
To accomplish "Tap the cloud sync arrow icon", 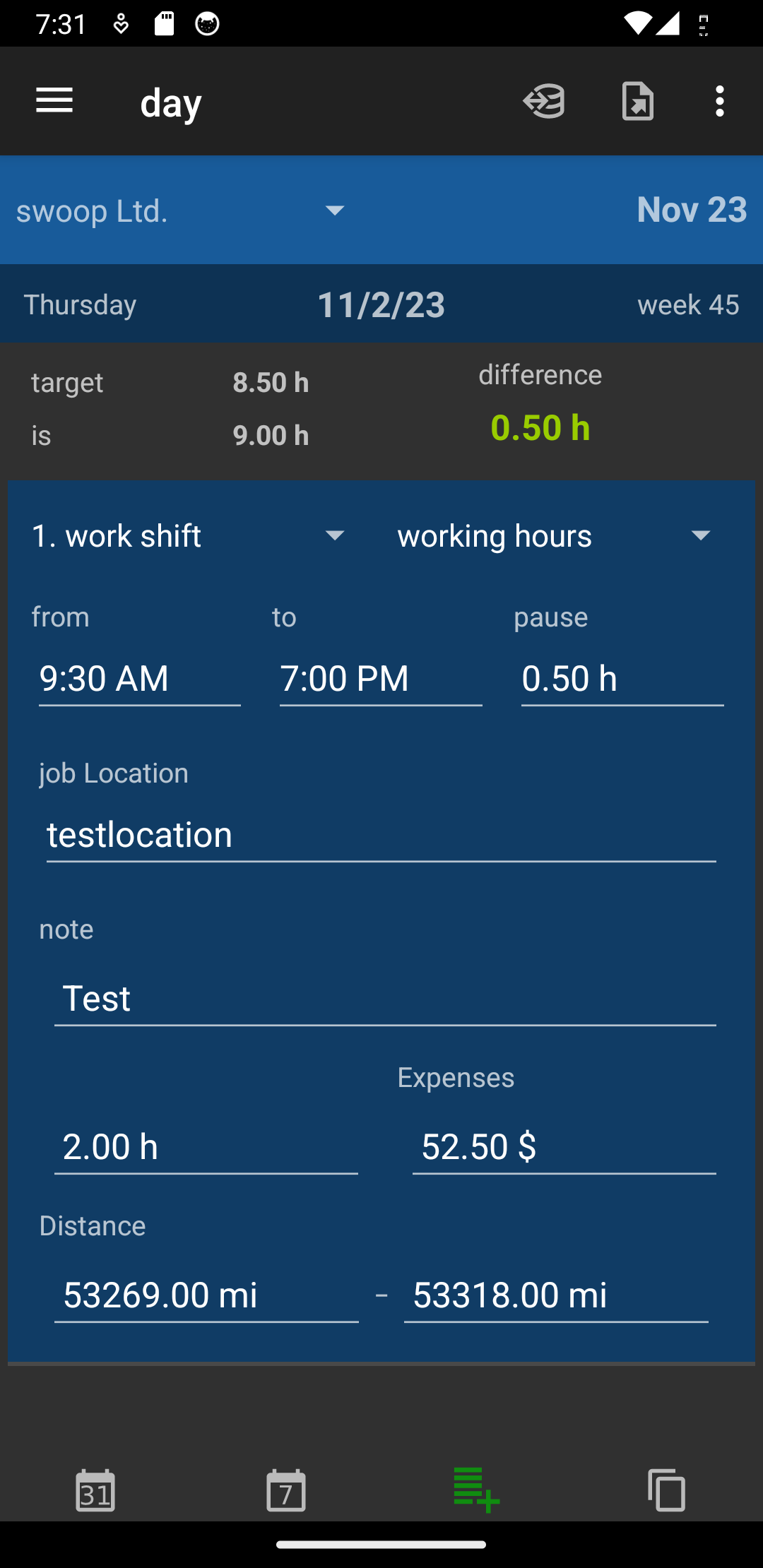I will tap(544, 101).
